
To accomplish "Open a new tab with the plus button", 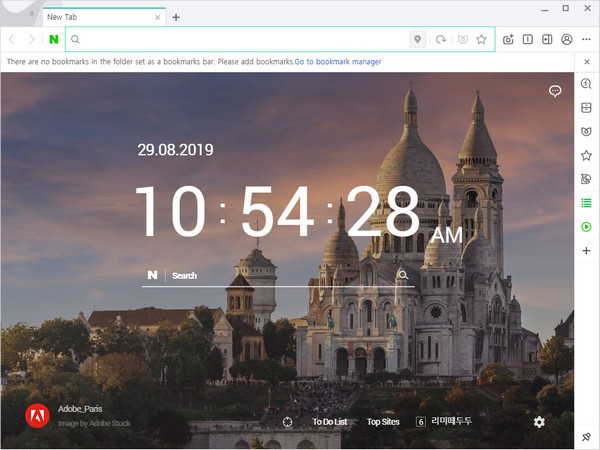I will click(176, 17).
